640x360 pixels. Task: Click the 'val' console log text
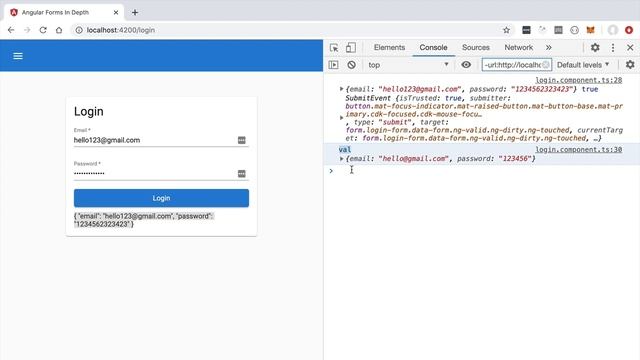point(344,149)
